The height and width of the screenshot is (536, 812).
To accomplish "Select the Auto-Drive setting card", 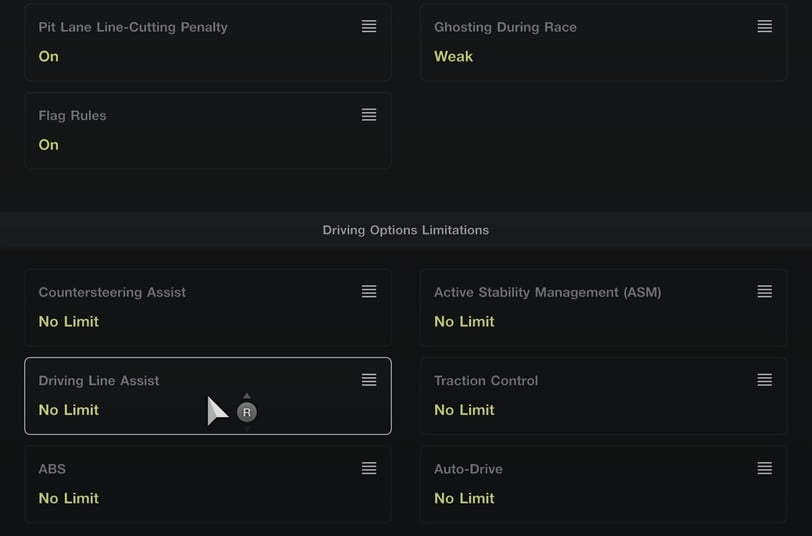I will point(603,485).
